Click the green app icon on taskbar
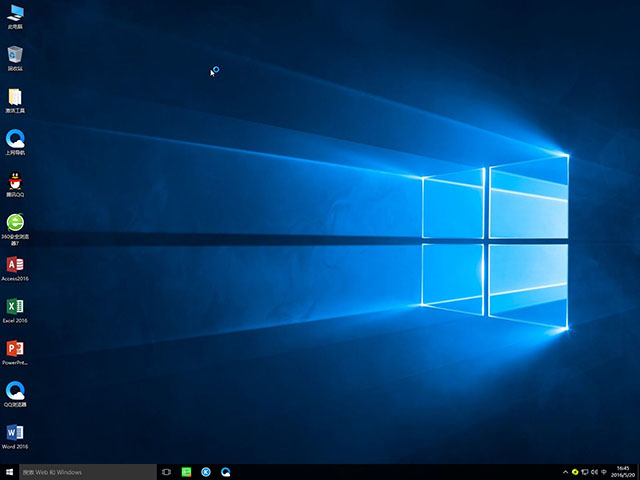The height and width of the screenshot is (480, 640). point(186,471)
